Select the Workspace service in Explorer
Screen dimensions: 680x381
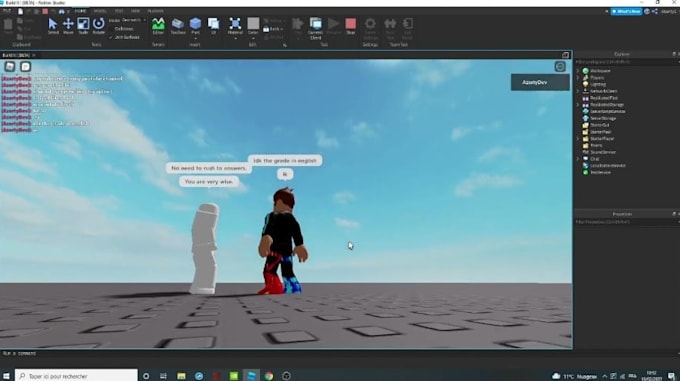(600, 71)
